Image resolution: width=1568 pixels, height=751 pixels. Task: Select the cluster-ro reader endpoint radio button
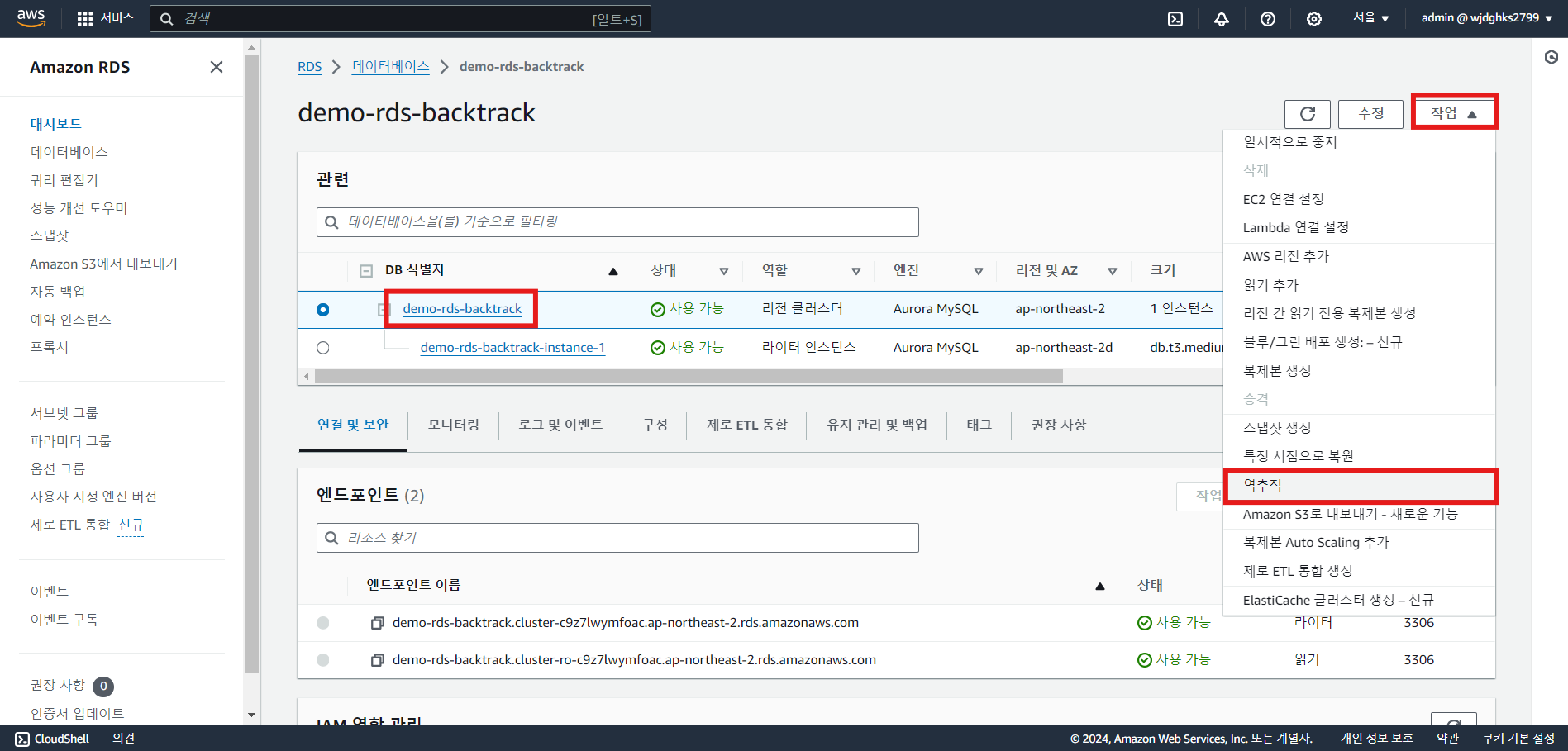[x=322, y=660]
